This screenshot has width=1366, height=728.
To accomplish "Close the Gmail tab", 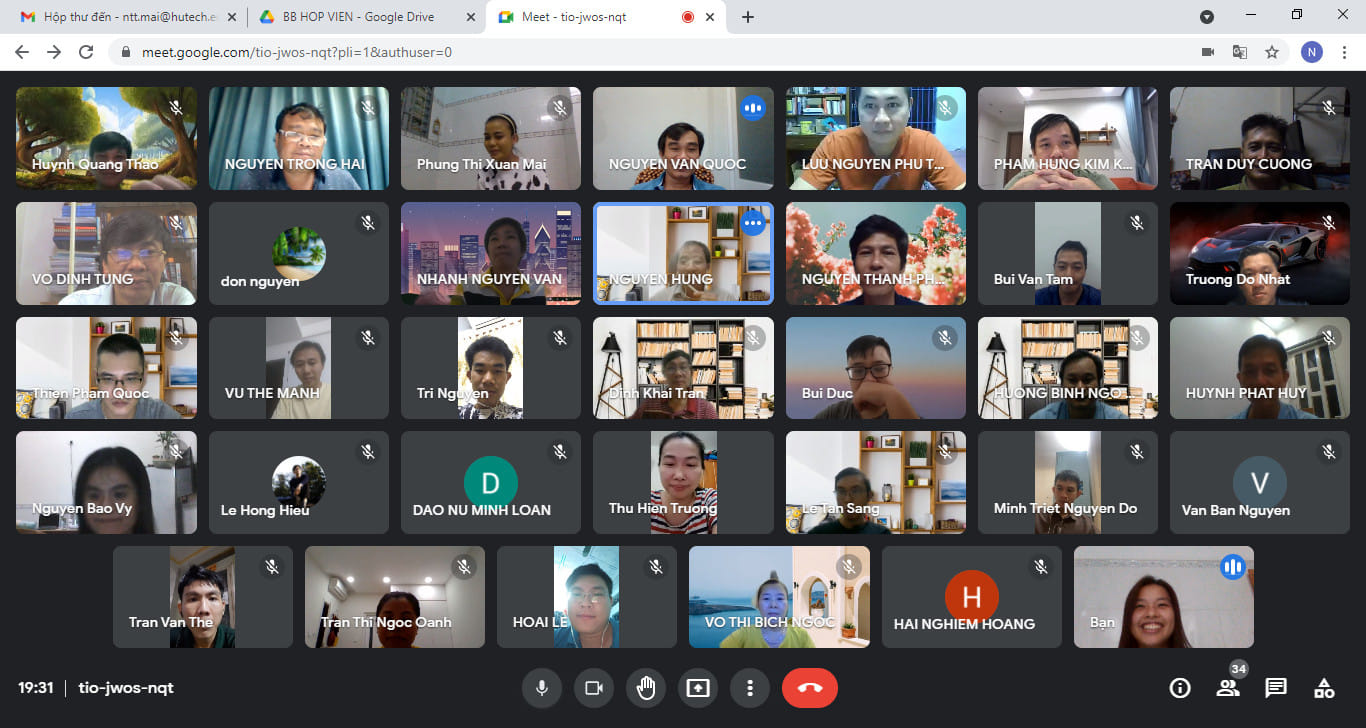I will tap(231, 17).
